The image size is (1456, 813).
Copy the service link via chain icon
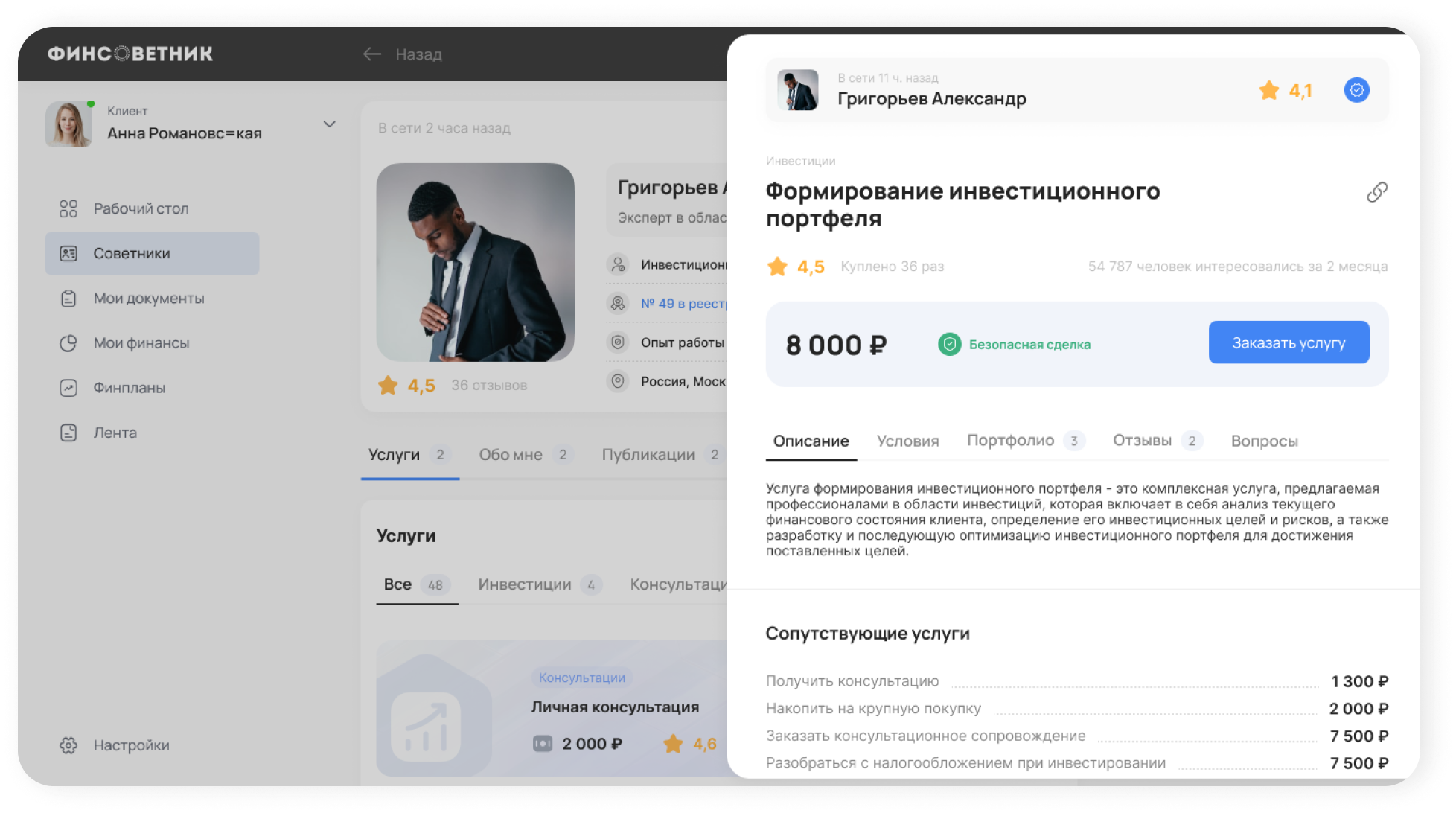(x=1376, y=192)
